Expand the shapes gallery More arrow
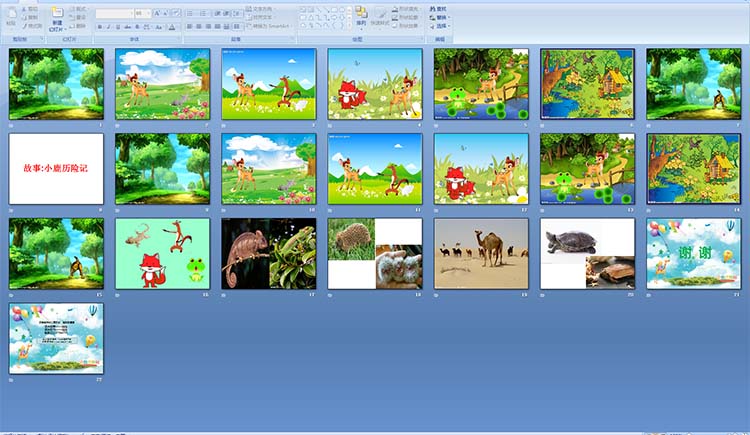 click(350, 25)
